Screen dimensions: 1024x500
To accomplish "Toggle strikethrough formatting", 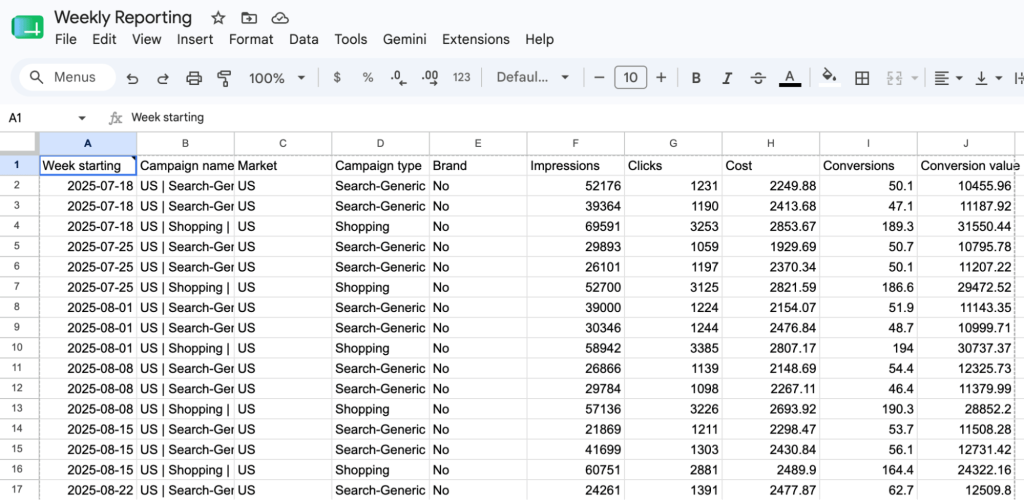I will pos(758,78).
